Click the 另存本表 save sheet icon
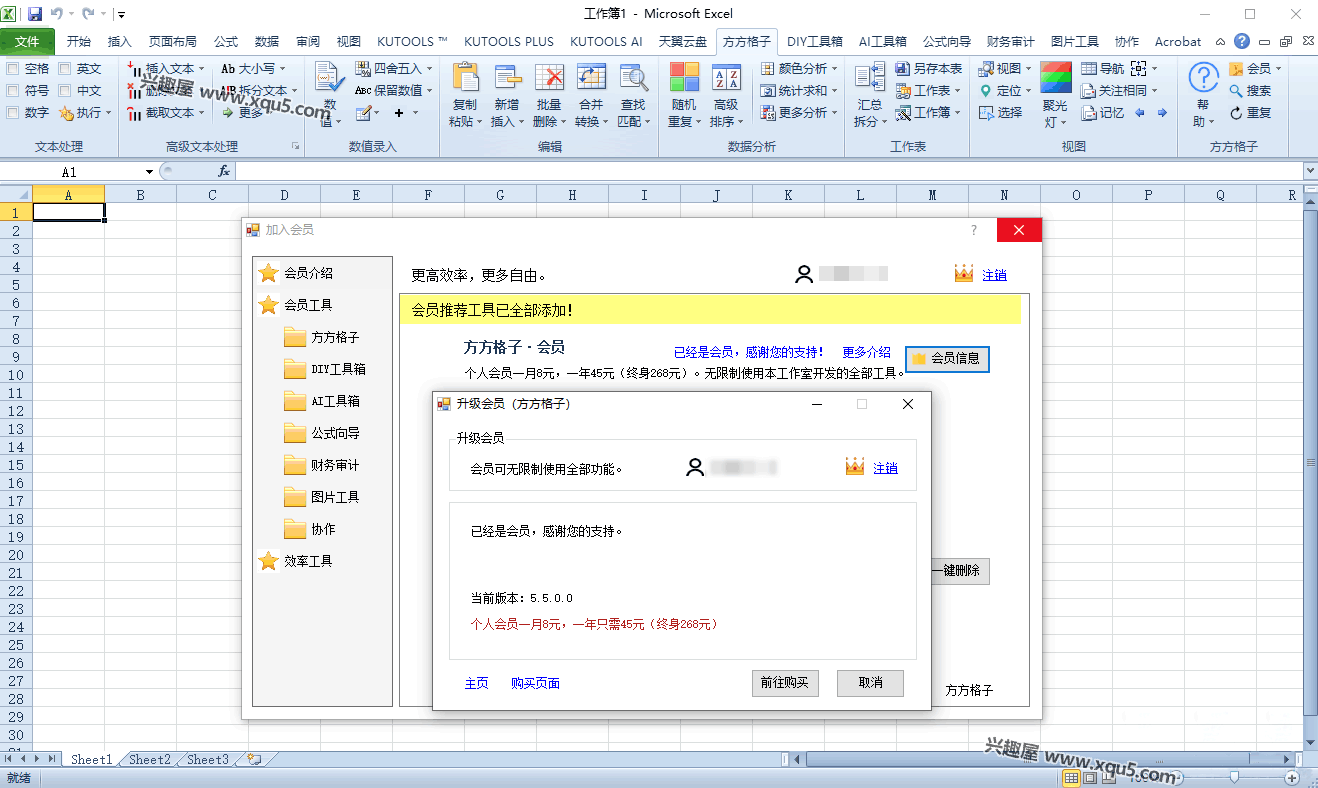 point(929,69)
